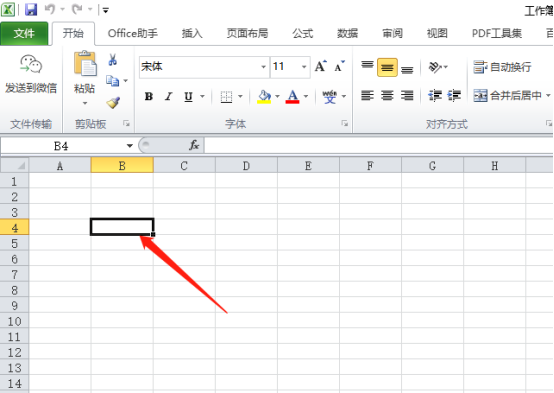Expand the underline style arrow
554x393 pixels.
click(202, 96)
